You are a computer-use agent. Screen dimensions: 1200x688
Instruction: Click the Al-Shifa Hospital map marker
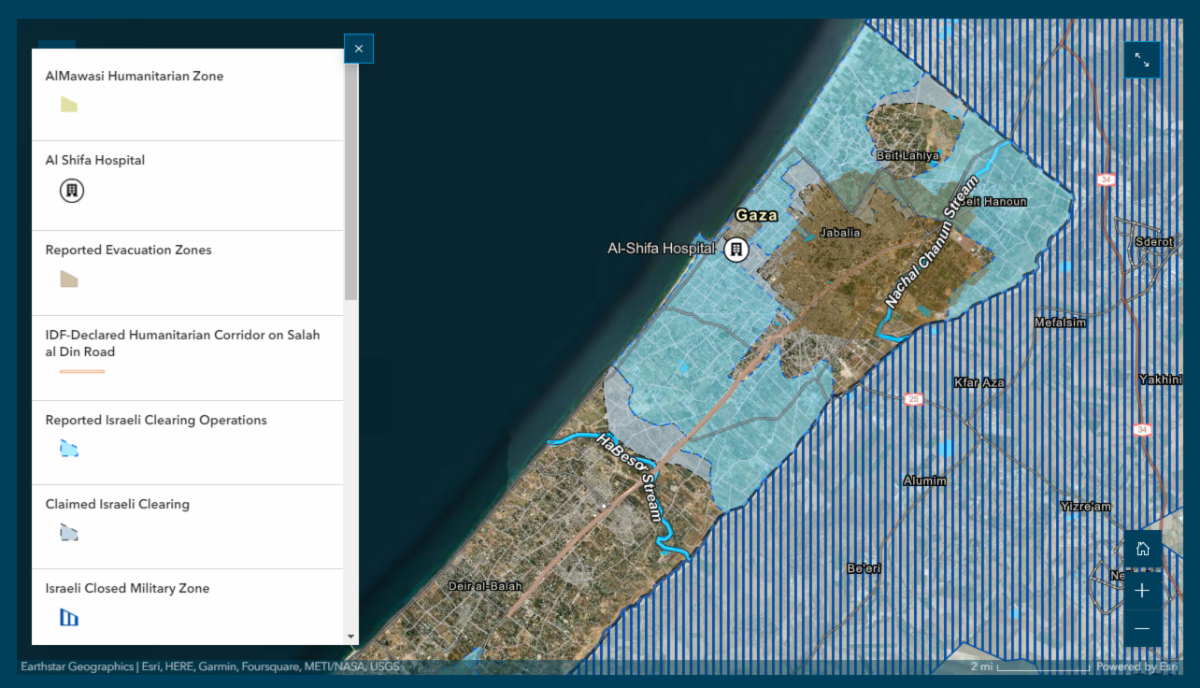736,249
